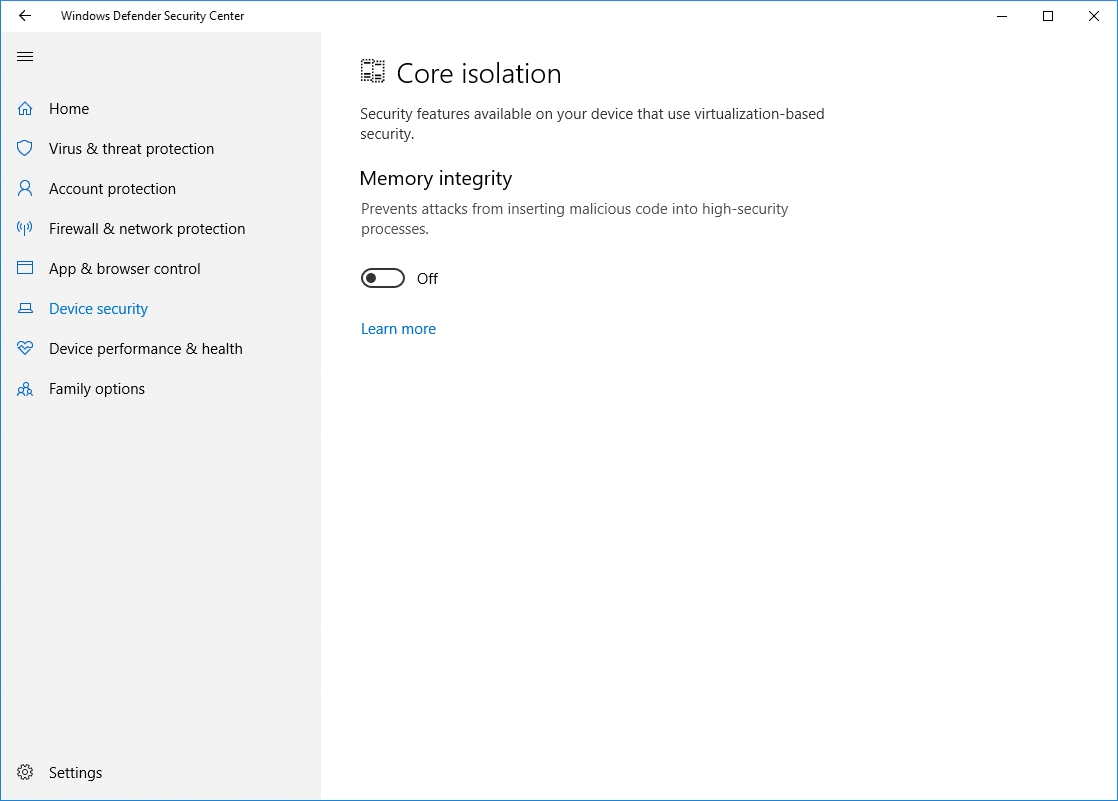Open App & browser control page
Screen dimensions: 1118x801
[x=125, y=269]
